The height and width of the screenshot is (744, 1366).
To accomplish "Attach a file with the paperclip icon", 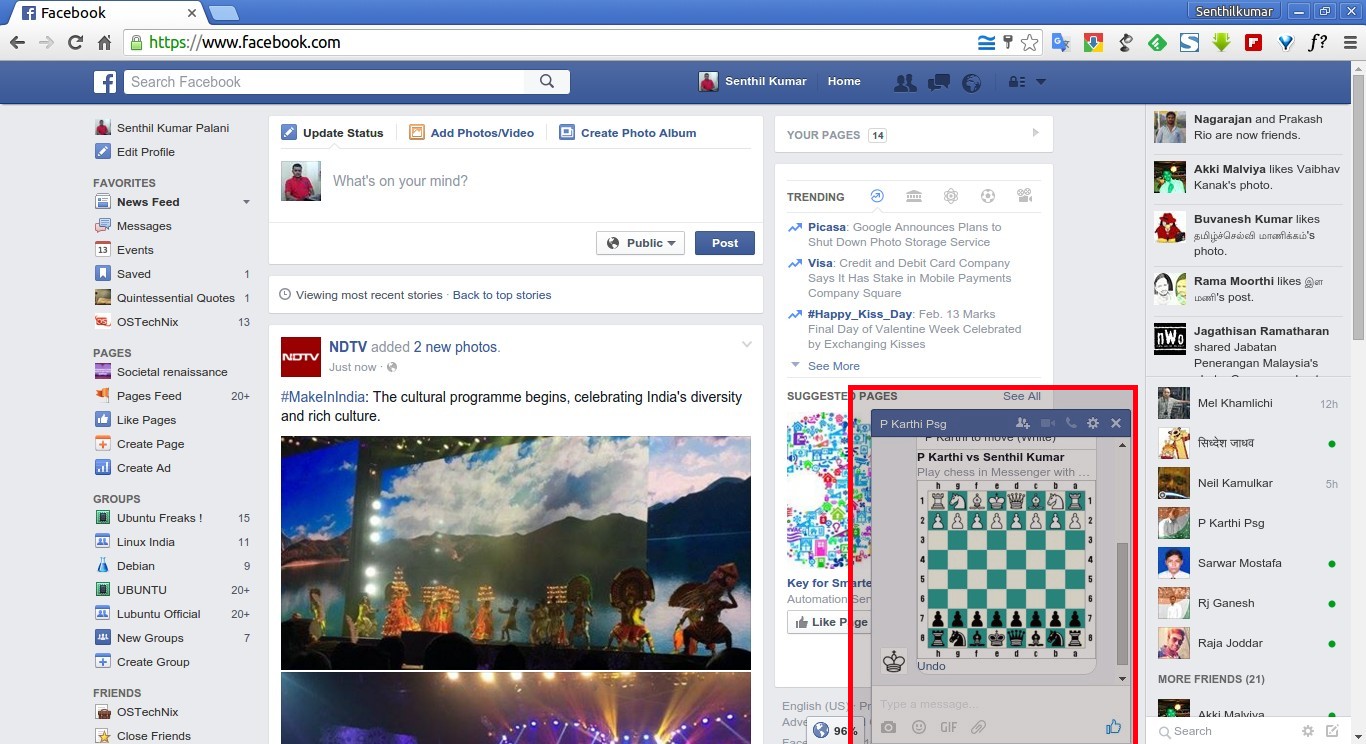I will point(979,727).
